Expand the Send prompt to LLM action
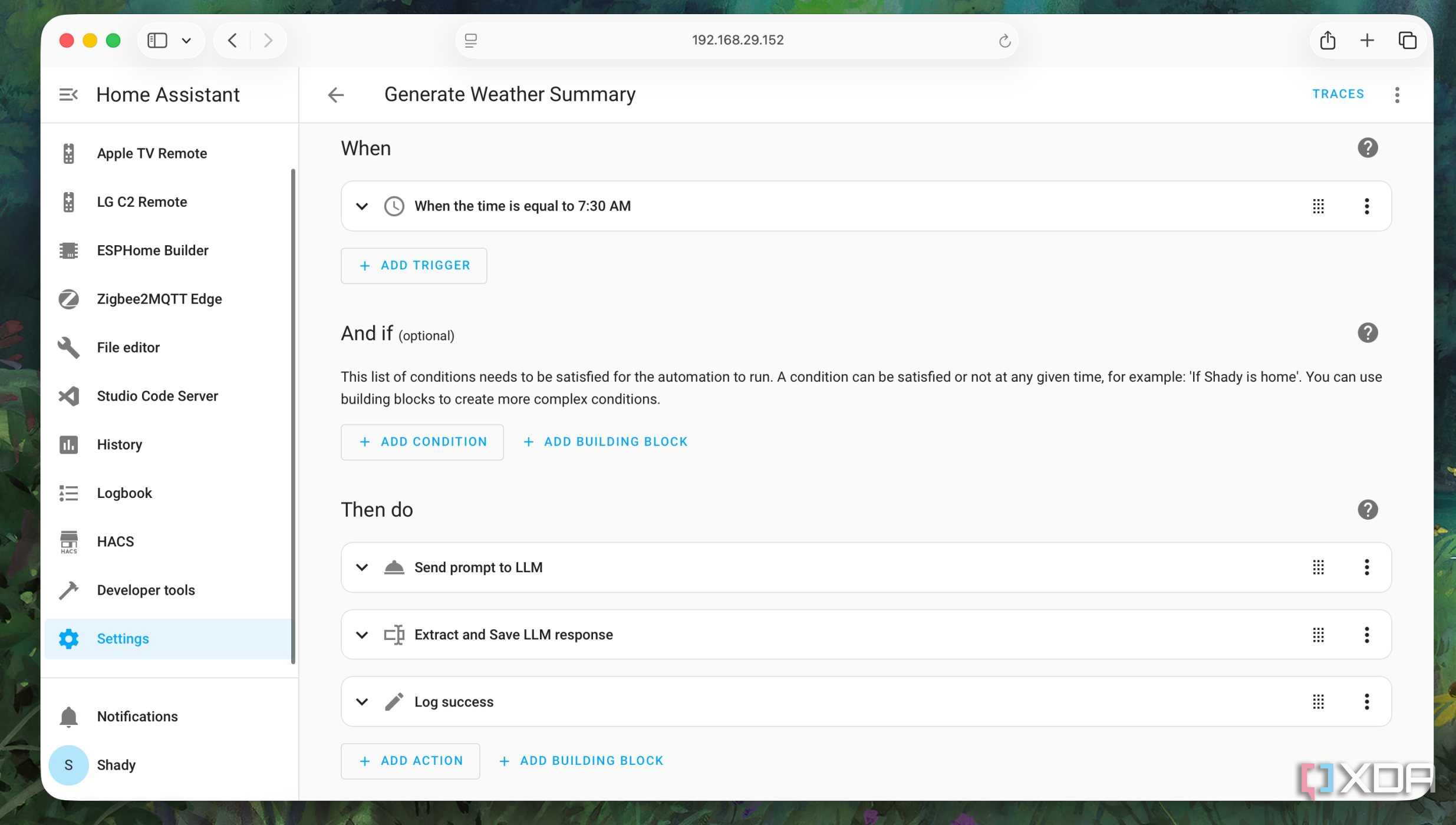Screen dimensions: 1456x825 362,567
